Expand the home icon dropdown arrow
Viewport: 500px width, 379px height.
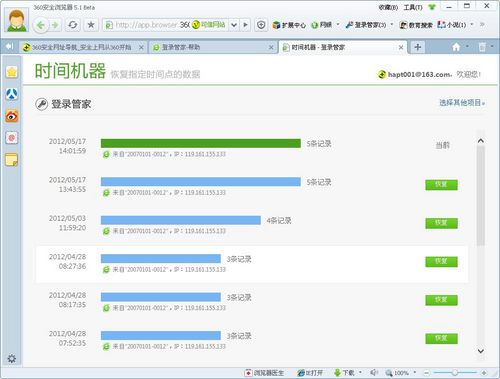(467, 46)
